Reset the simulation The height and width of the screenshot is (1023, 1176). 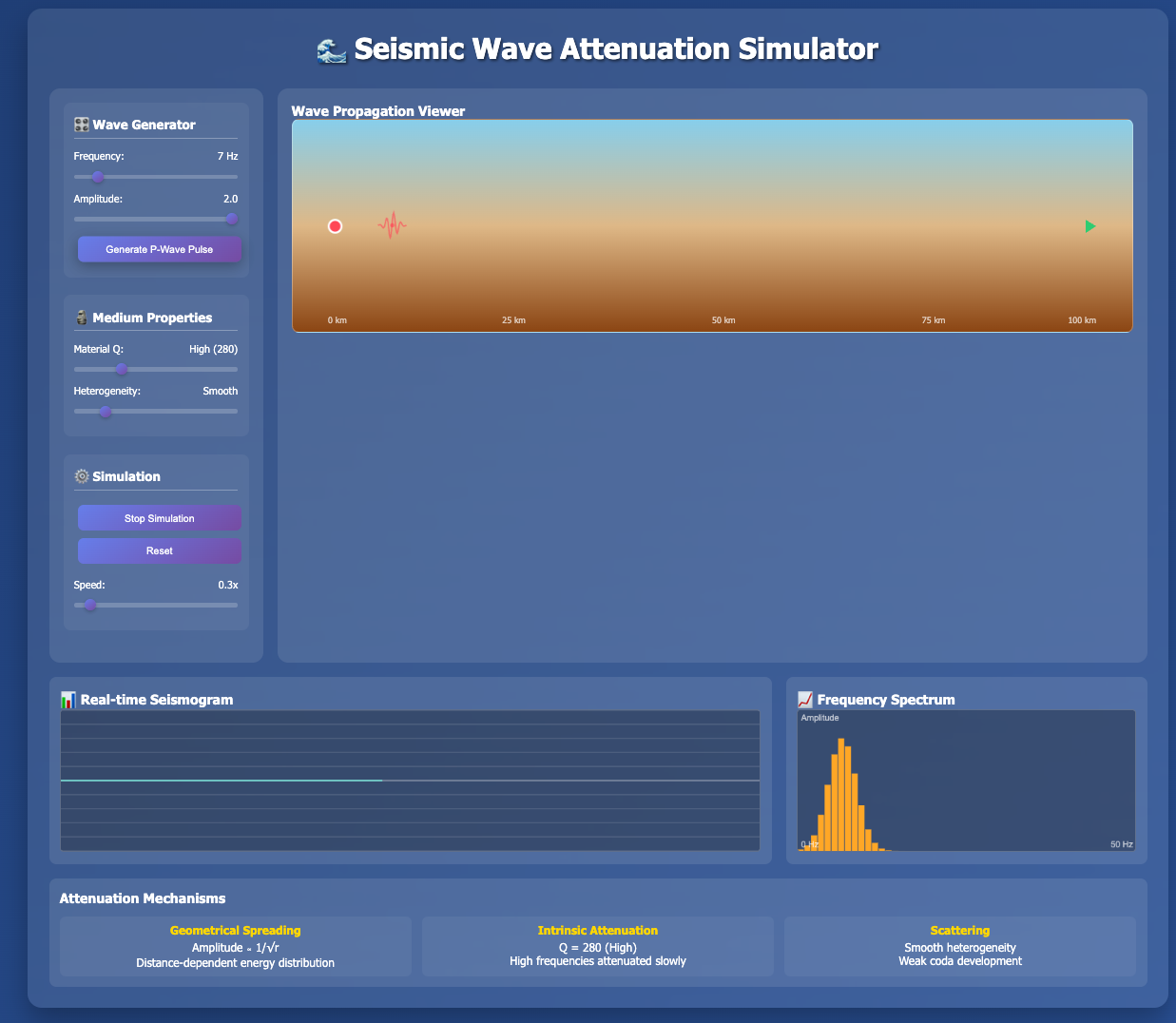coord(159,550)
